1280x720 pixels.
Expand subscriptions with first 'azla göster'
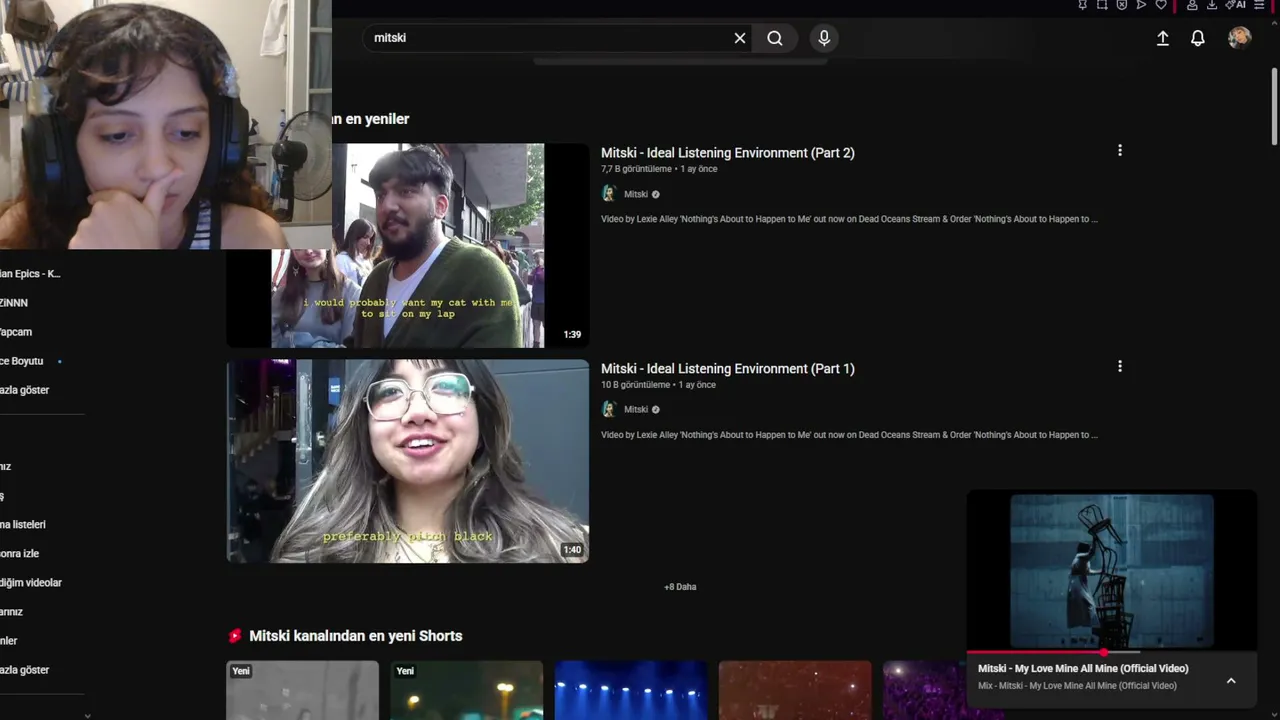[x=25, y=390]
